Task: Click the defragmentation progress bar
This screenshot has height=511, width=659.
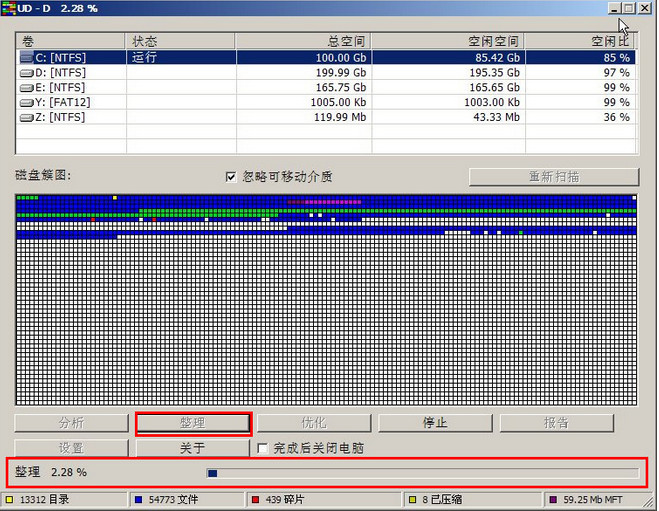Action: [x=422, y=473]
